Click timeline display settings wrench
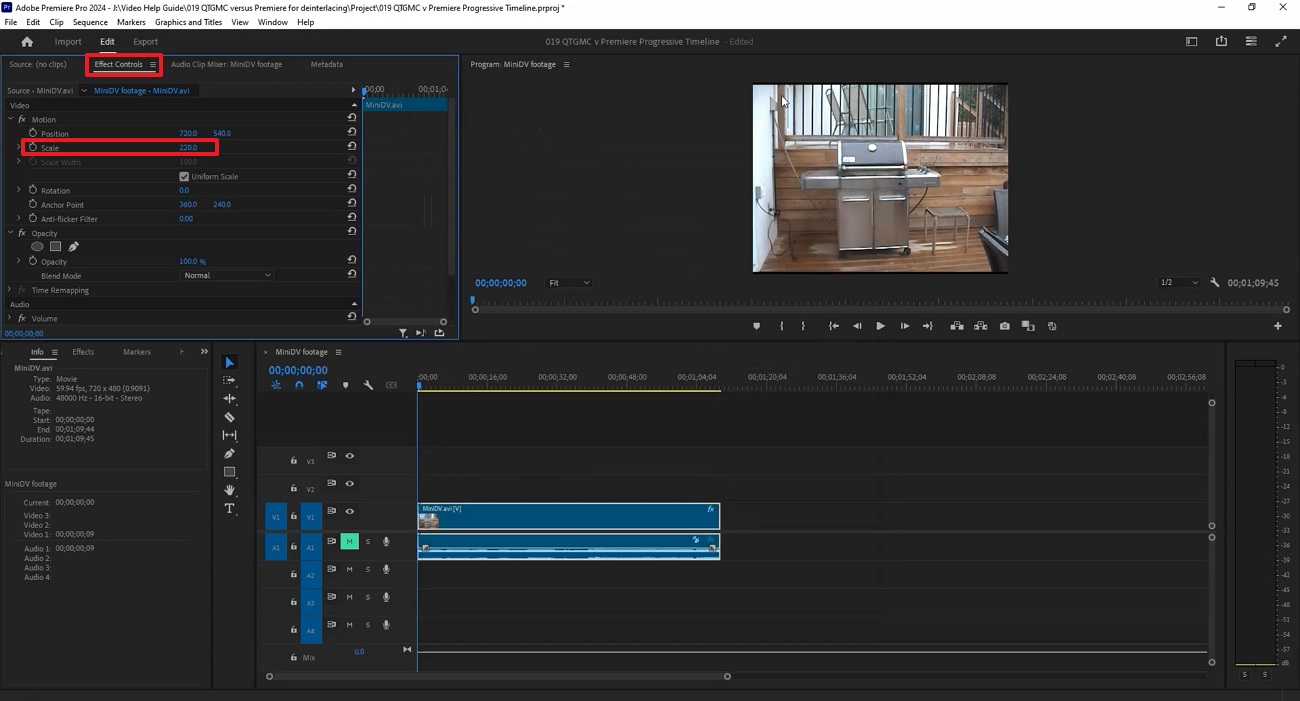 tap(368, 385)
